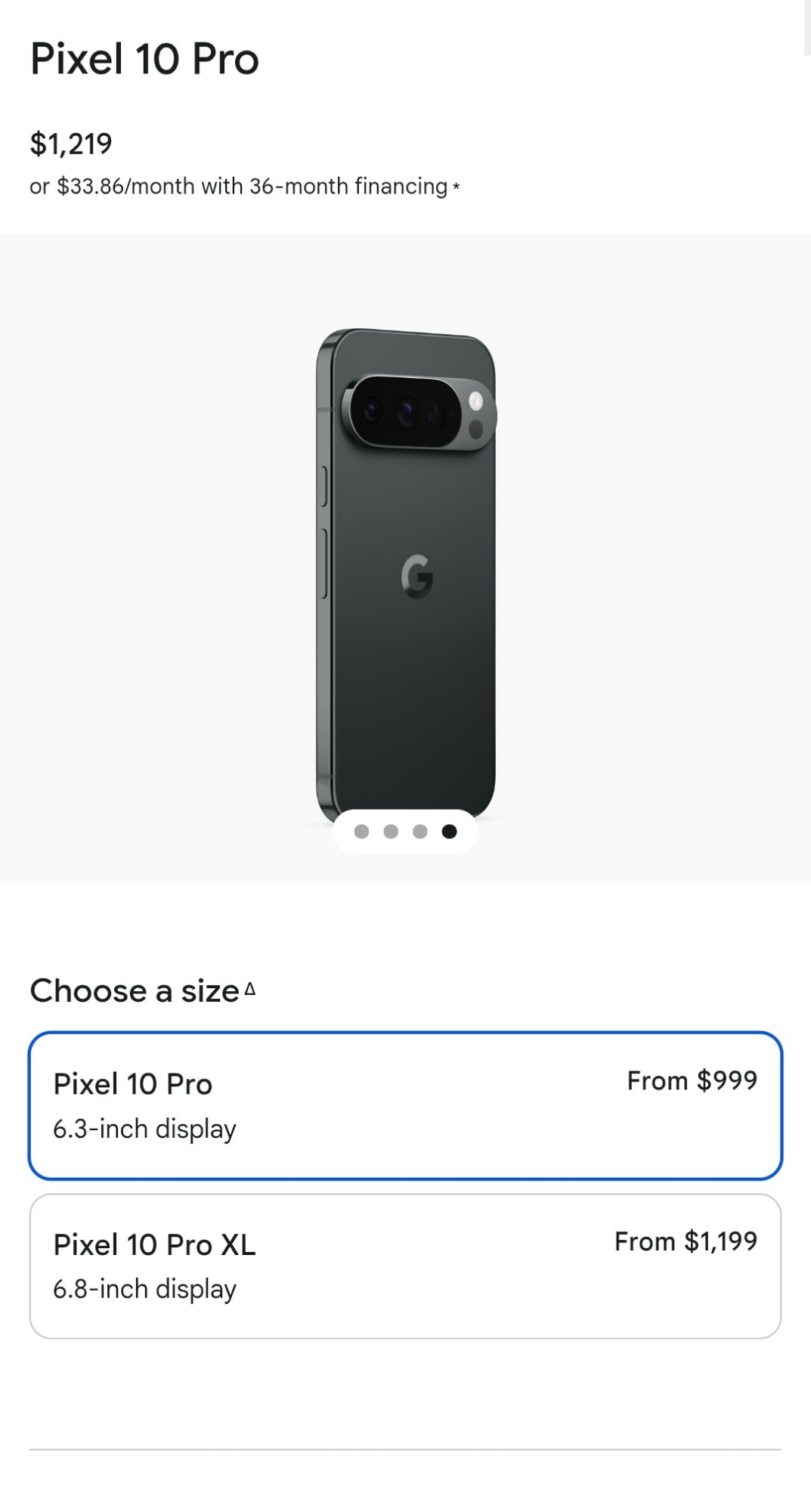Viewport: 811px width, 1512px height.
Task: Choose the 6.8-inch display option
Action: click(x=144, y=1289)
